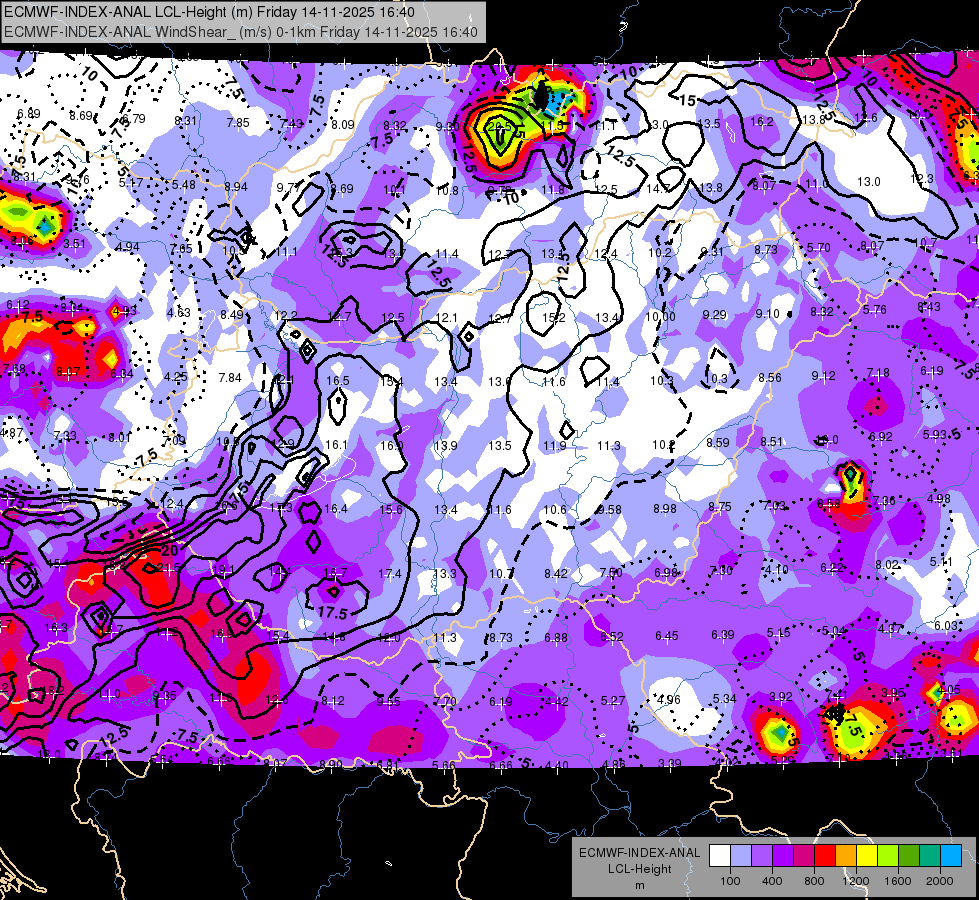This screenshot has height=900, width=979.
Task: Click the contour label 17.5
Action: 332,612
